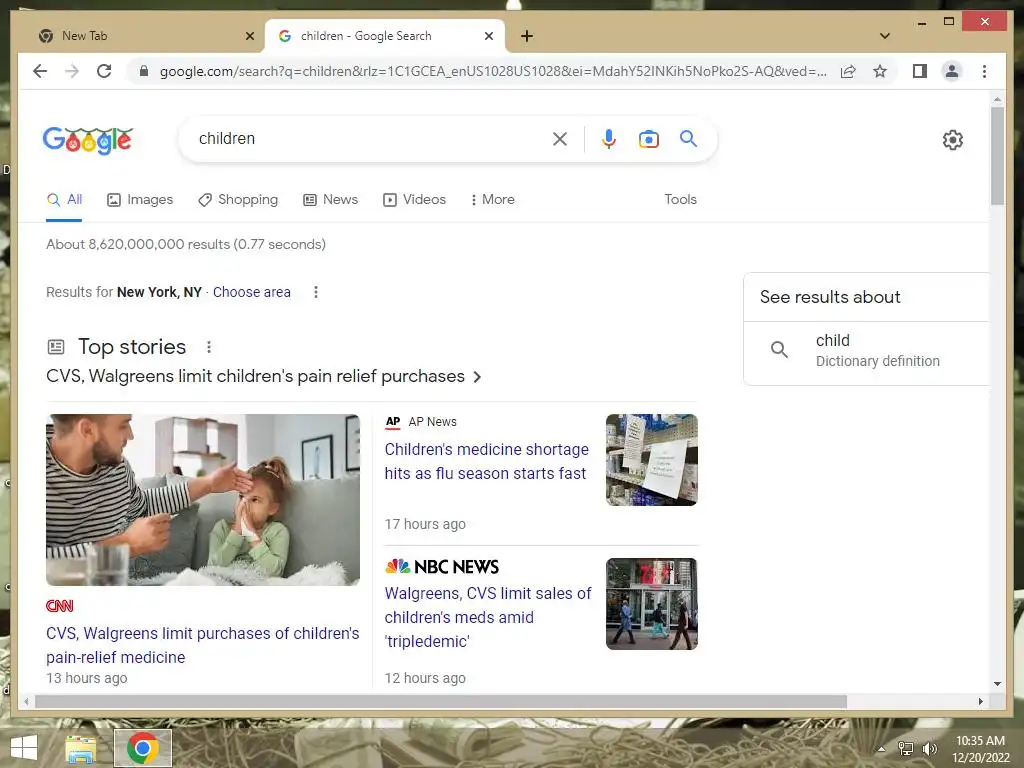Click the address bar URL
The height and width of the screenshot is (768, 1024).
tap(493, 71)
